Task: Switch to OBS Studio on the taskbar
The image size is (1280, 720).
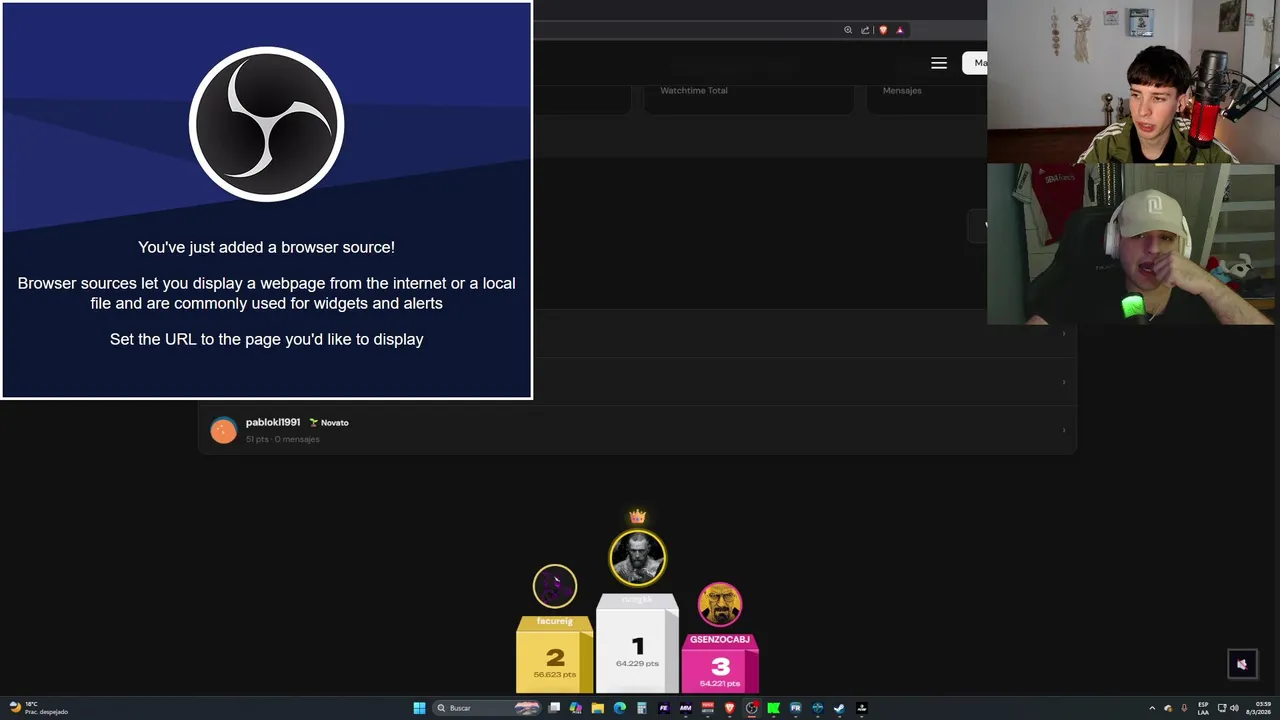Action: [752, 708]
